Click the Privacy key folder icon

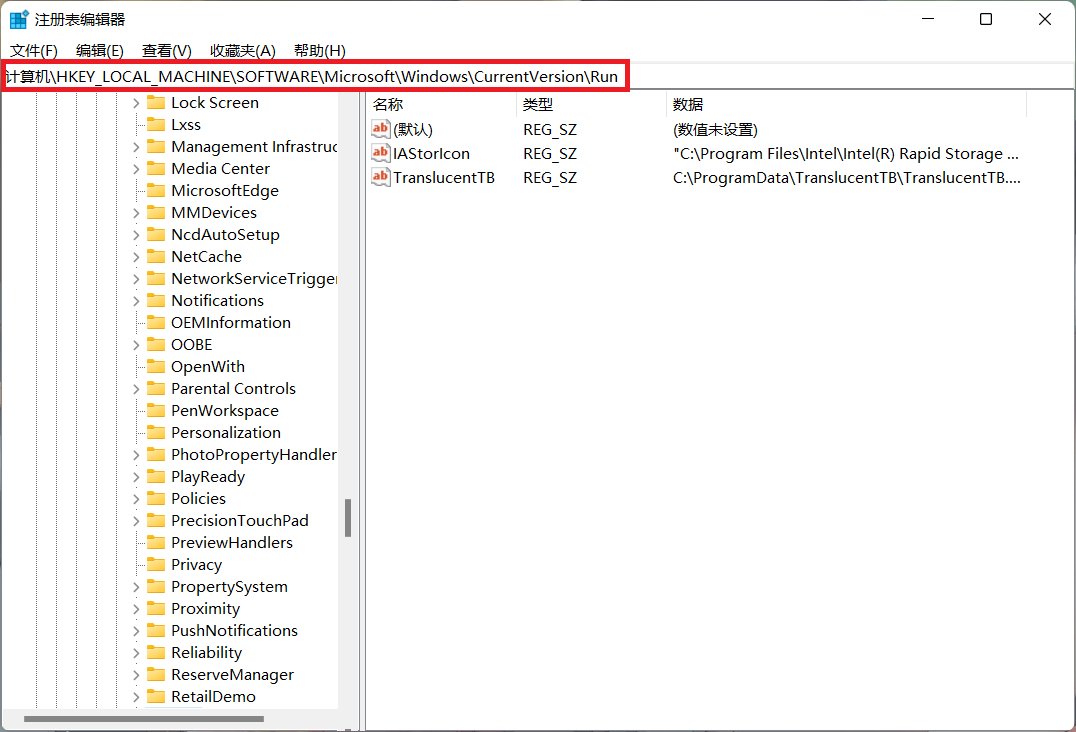click(155, 564)
